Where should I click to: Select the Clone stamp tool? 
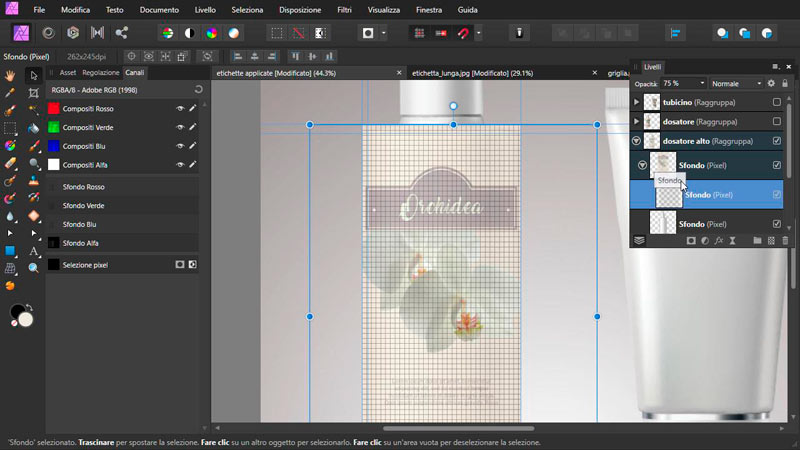click(34, 181)
